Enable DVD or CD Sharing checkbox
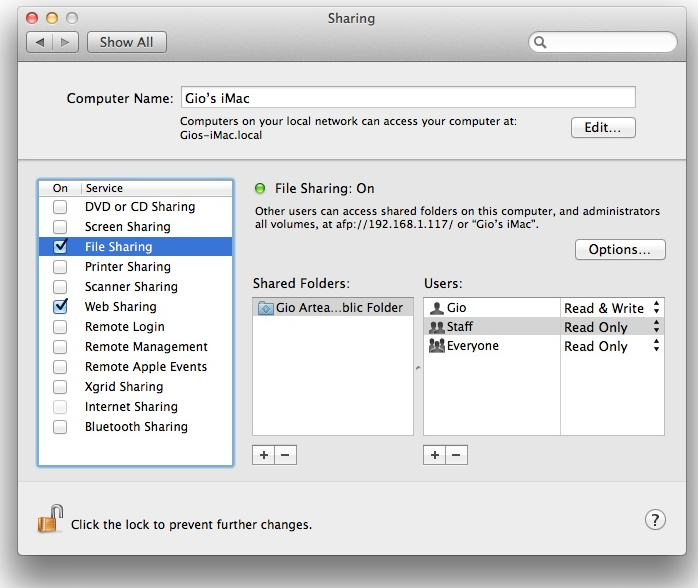Image resolution: width=698 pixels, height=588 pixels. [x=60, y=207]
